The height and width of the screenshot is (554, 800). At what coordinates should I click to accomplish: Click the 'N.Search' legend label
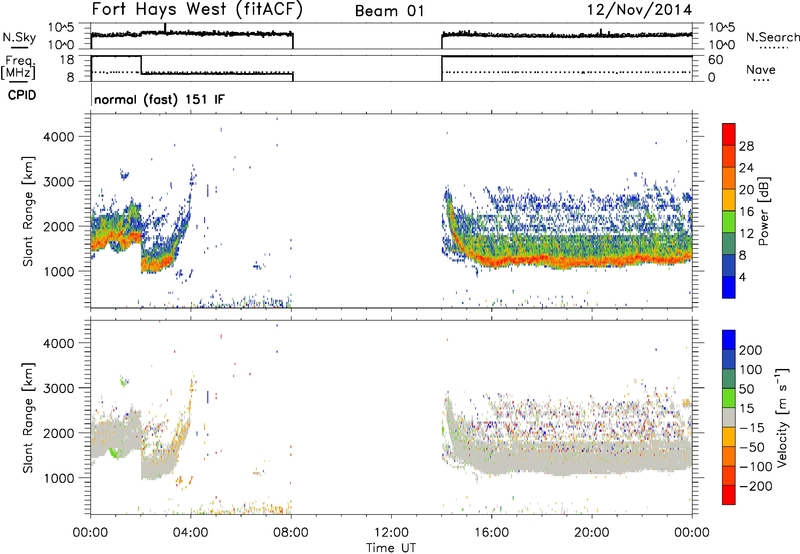772,37
